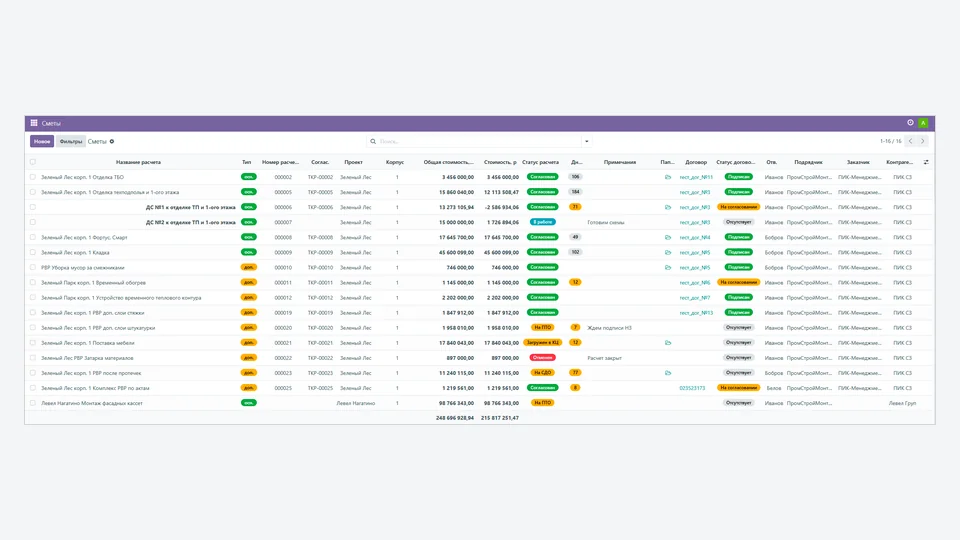Image resolution: width=960 pixels, height=540 pixels.
Task: Open optional columns adjust icon
Action: (x=926, y=162)
